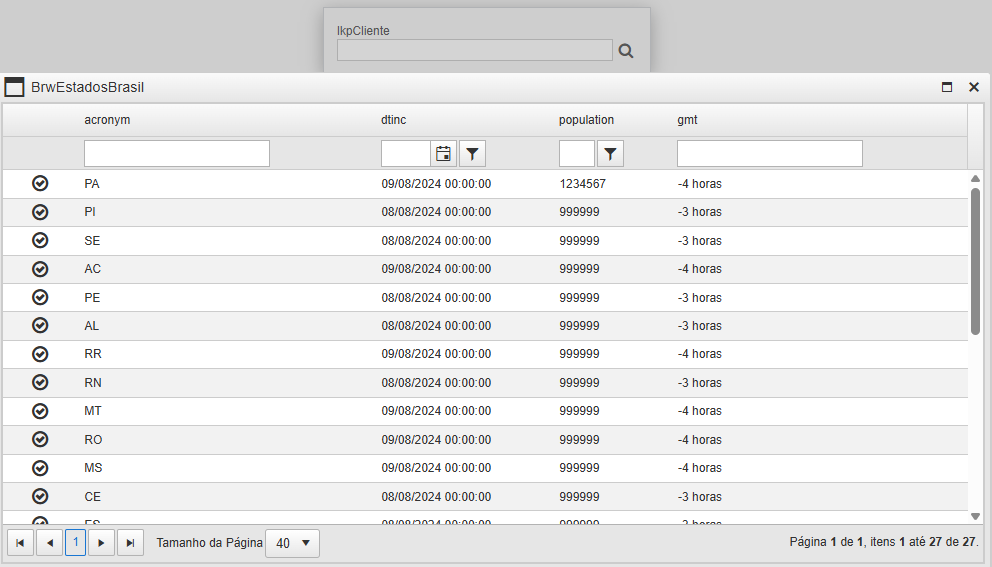
Task: Click the acronym cell RO
Action: click(x=93, y=439)
